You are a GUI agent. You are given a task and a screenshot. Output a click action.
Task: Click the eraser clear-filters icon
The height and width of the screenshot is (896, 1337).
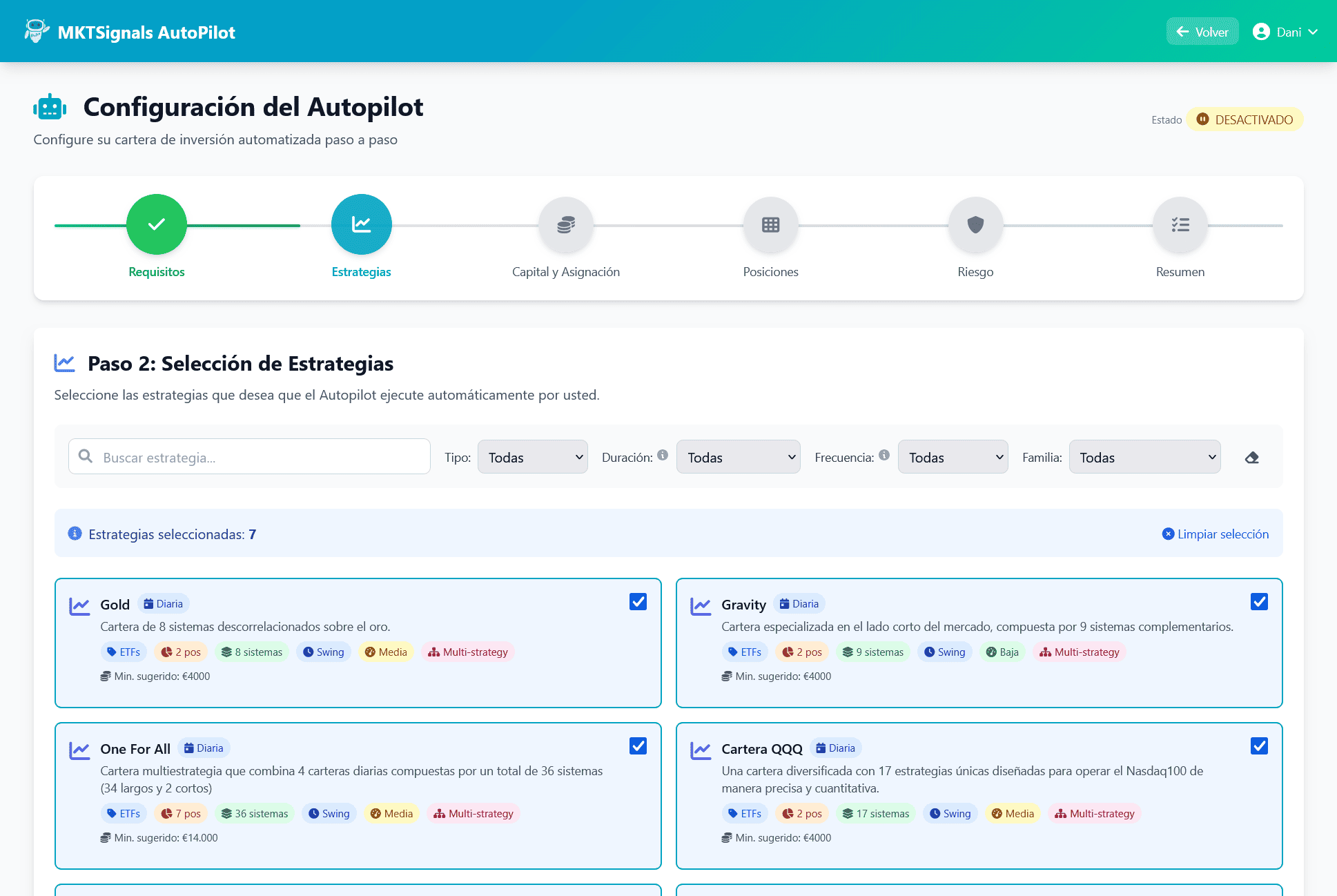pos(1252,458)
